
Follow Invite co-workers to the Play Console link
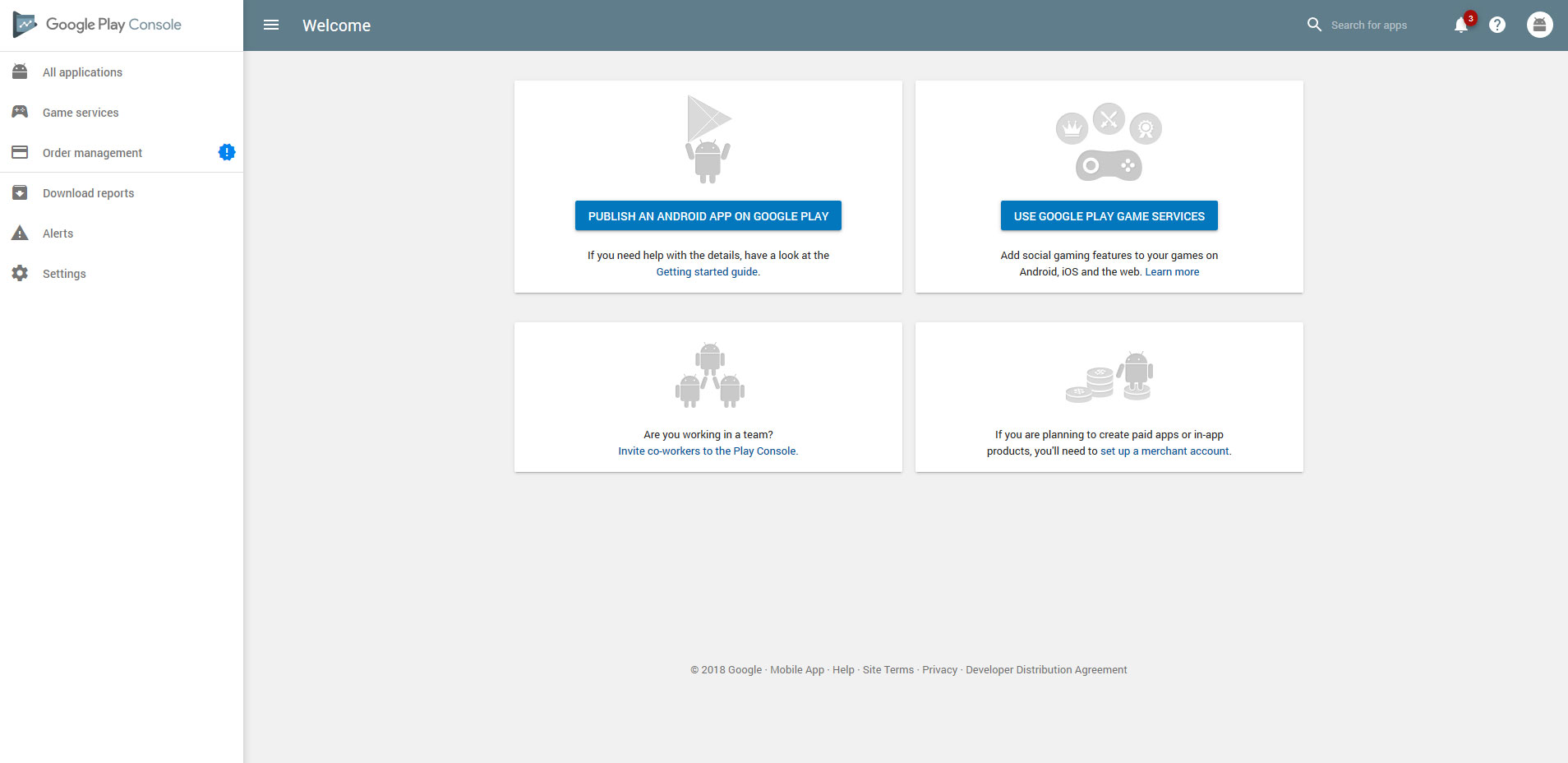coord(707,451)
